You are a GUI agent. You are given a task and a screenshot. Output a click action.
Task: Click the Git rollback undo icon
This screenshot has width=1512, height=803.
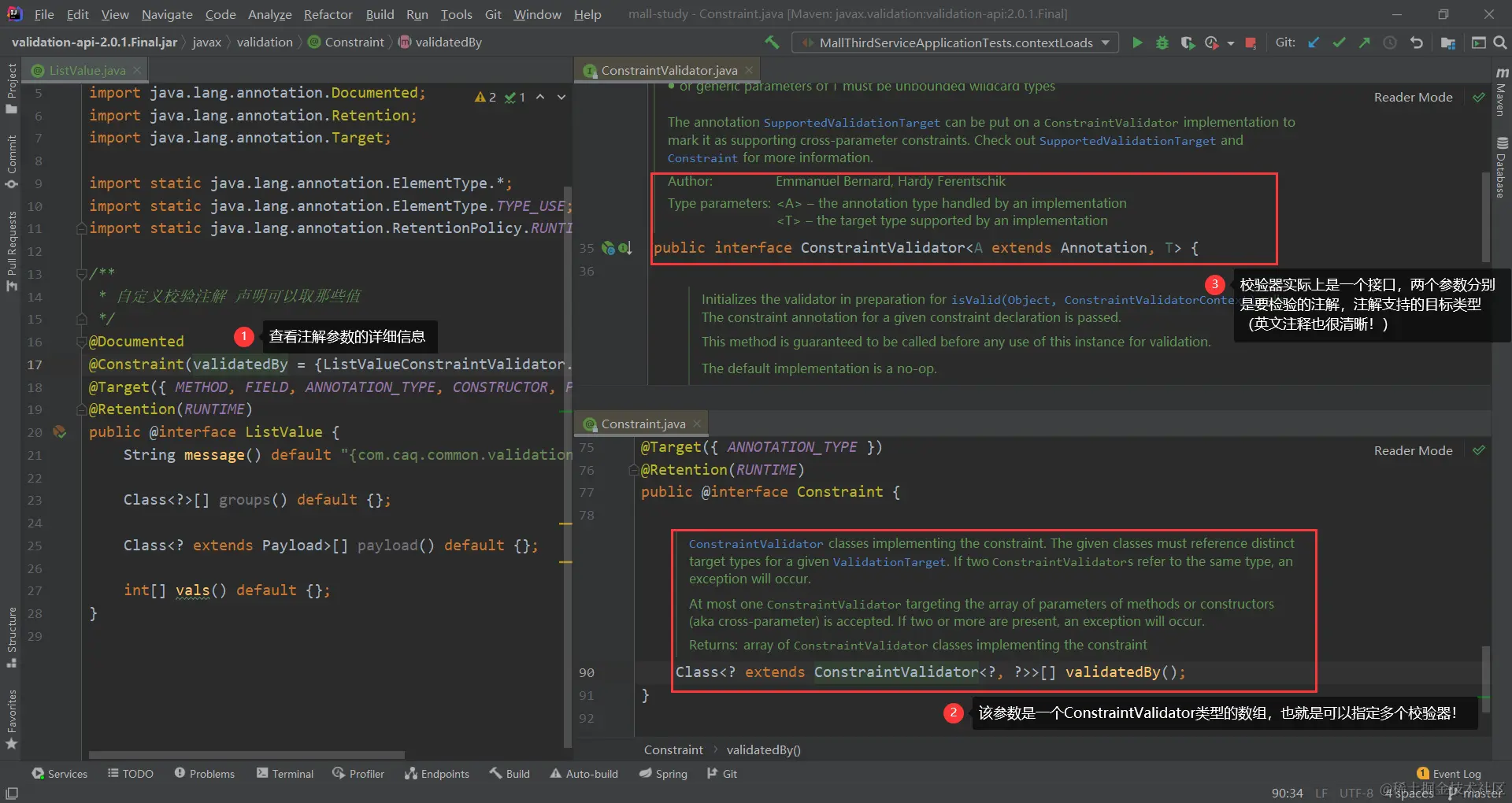(x=1417, y=43)
